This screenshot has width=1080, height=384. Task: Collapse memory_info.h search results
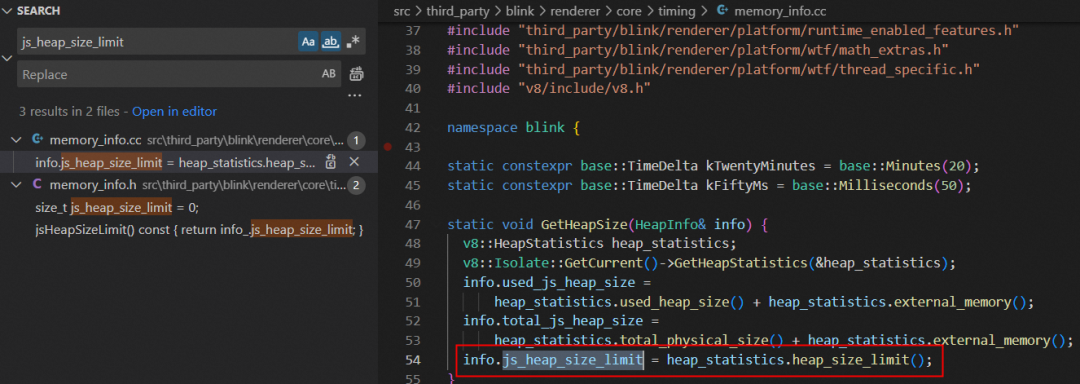coord(17,184)
